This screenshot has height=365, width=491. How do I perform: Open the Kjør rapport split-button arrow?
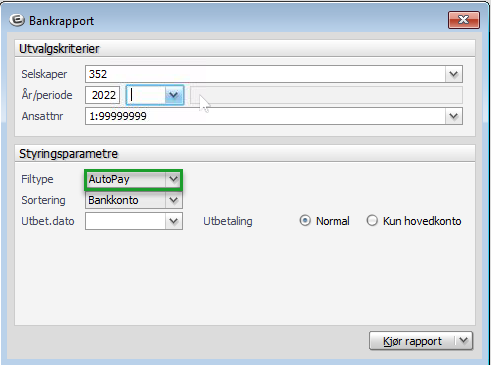click(464, 341)
